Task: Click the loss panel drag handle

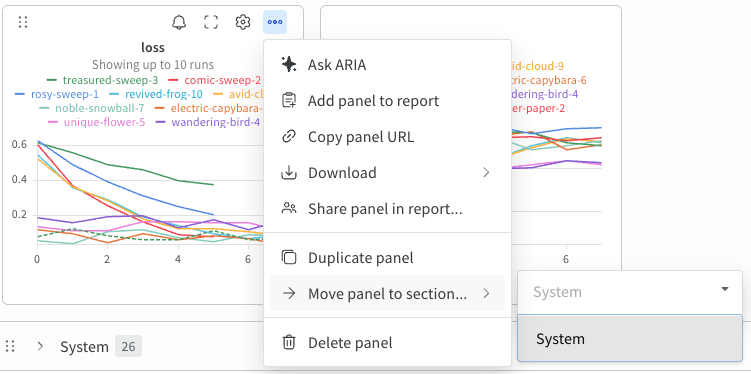Action: tap(23, 22)
